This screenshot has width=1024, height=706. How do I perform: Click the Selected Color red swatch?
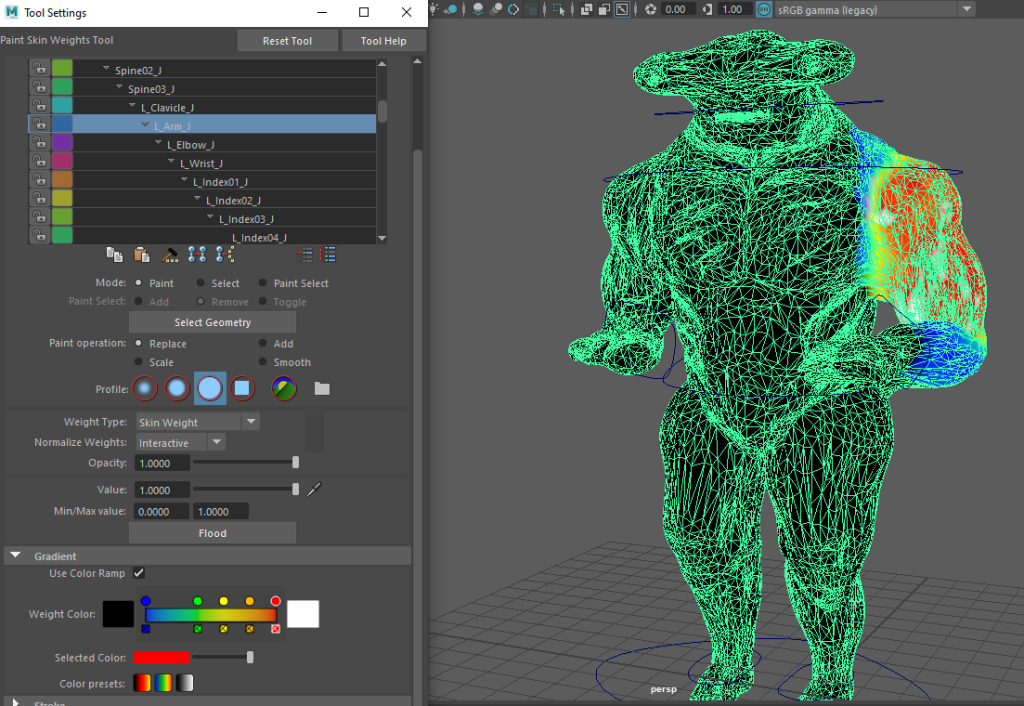point(161,657)
